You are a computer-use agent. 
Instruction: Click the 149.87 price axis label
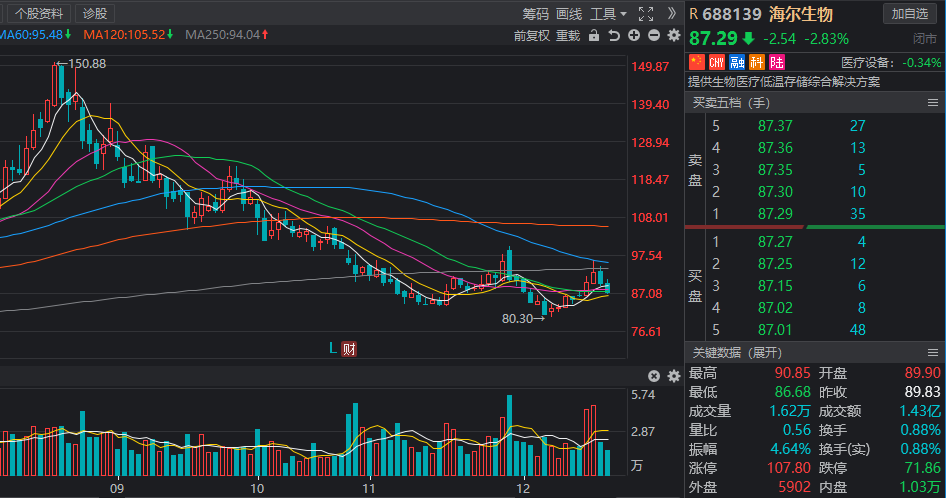click(x=650, y=66)
